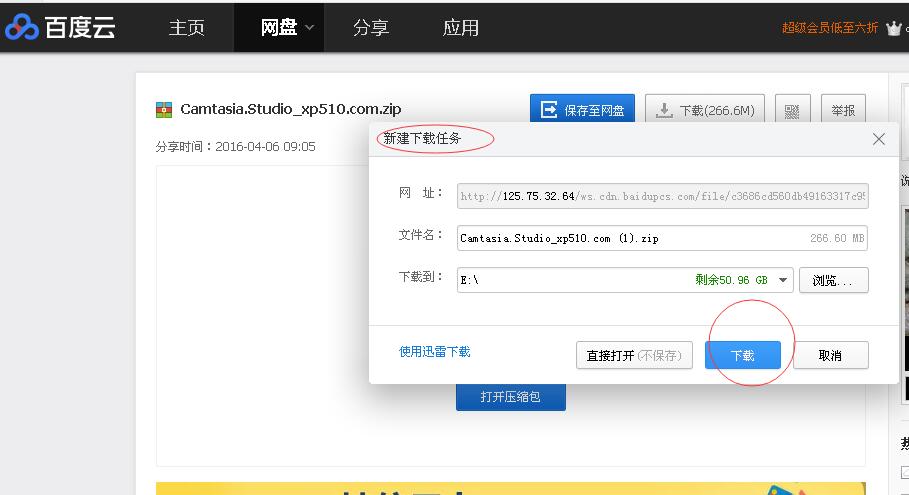This screenshot has height=495, width=909.
Task: Switch to the 应用 tab
Action: point(461,27)
